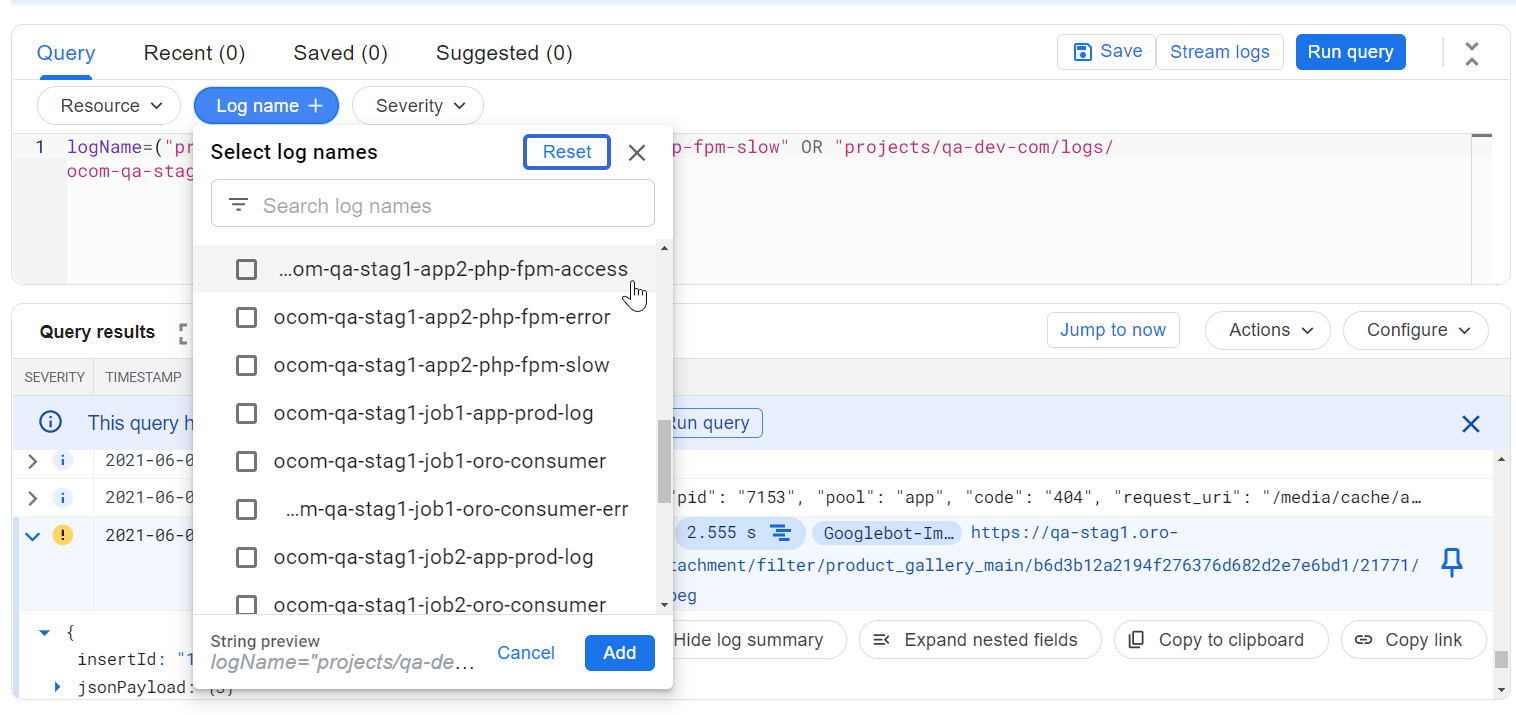The height and width of the screenshot is (715, 1516).
Task: Check ocom-qa-stag1-app2-php-fpm-slow log
Action: [x=246, y=365]
